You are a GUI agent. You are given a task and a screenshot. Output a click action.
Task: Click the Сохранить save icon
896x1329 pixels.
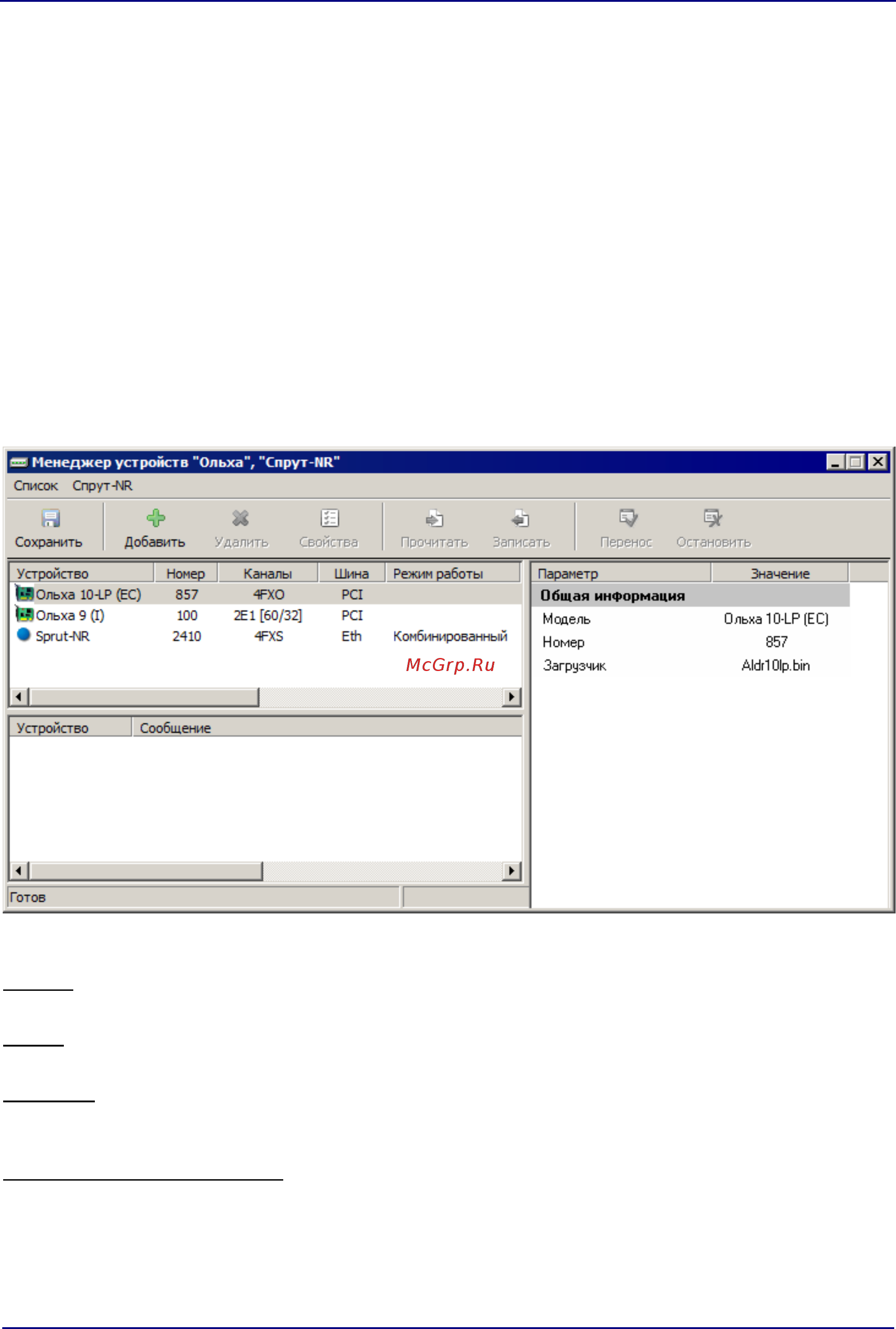coord(50,518)
